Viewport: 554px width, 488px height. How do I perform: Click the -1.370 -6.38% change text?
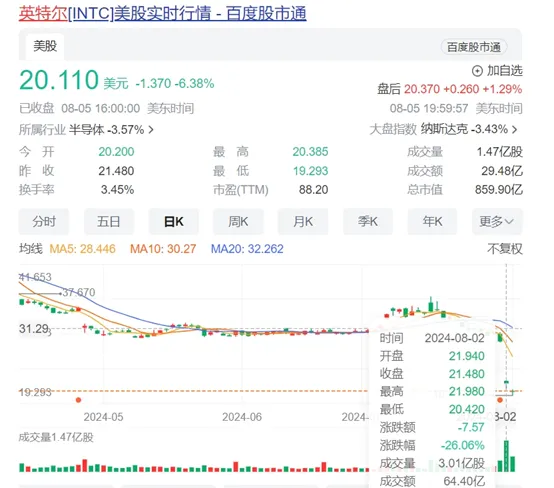(x=175, y=84)
